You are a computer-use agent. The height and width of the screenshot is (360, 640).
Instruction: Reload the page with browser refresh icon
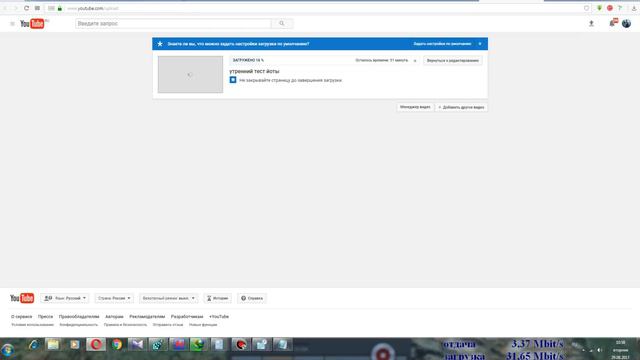(27, 8)
